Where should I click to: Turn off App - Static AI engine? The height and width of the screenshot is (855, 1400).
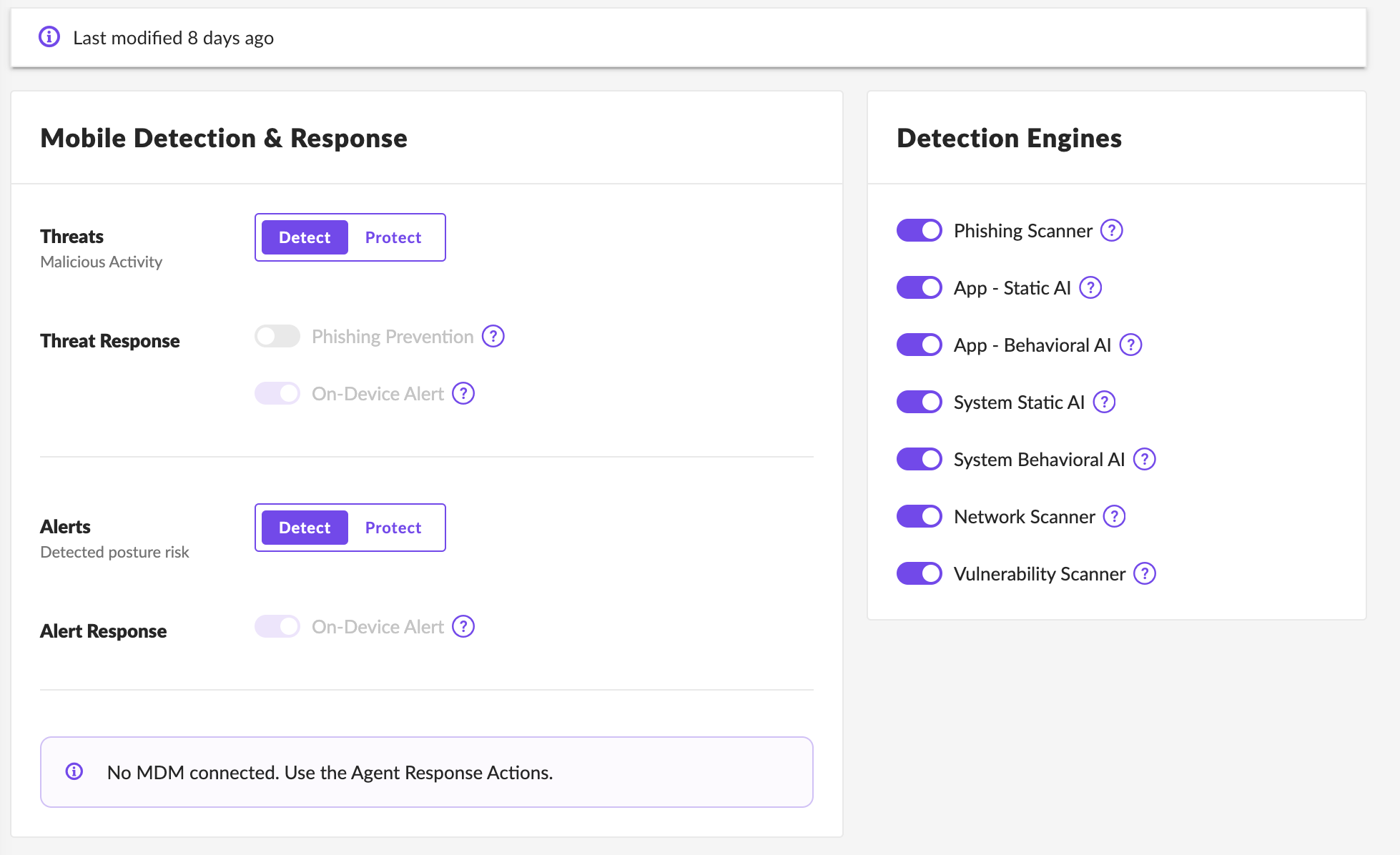[920, 288]
